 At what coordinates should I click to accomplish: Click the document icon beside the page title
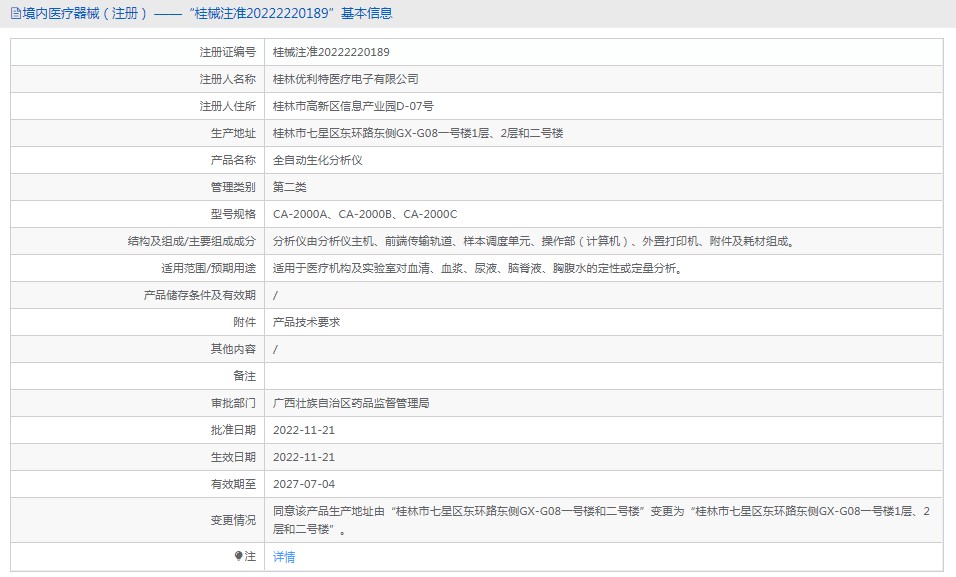click(15, 13)
